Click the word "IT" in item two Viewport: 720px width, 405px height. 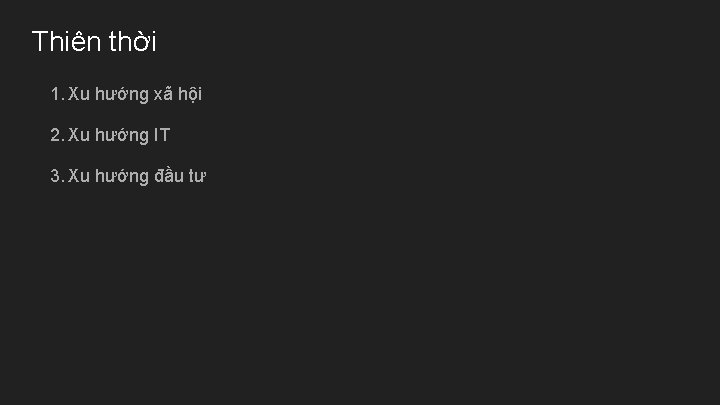click(162, 135)
